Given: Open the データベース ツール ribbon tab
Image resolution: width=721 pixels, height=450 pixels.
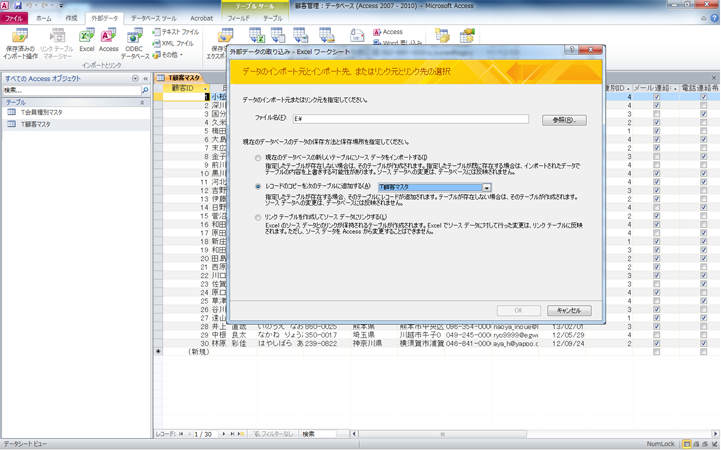Looking at the screenshot, I should 154,18.
